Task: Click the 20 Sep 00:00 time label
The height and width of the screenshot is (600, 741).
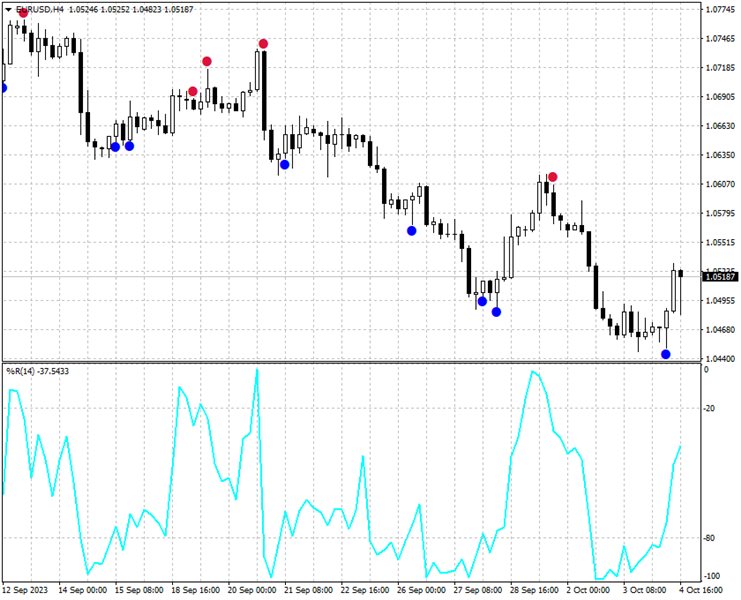Action: pos(252,590)
